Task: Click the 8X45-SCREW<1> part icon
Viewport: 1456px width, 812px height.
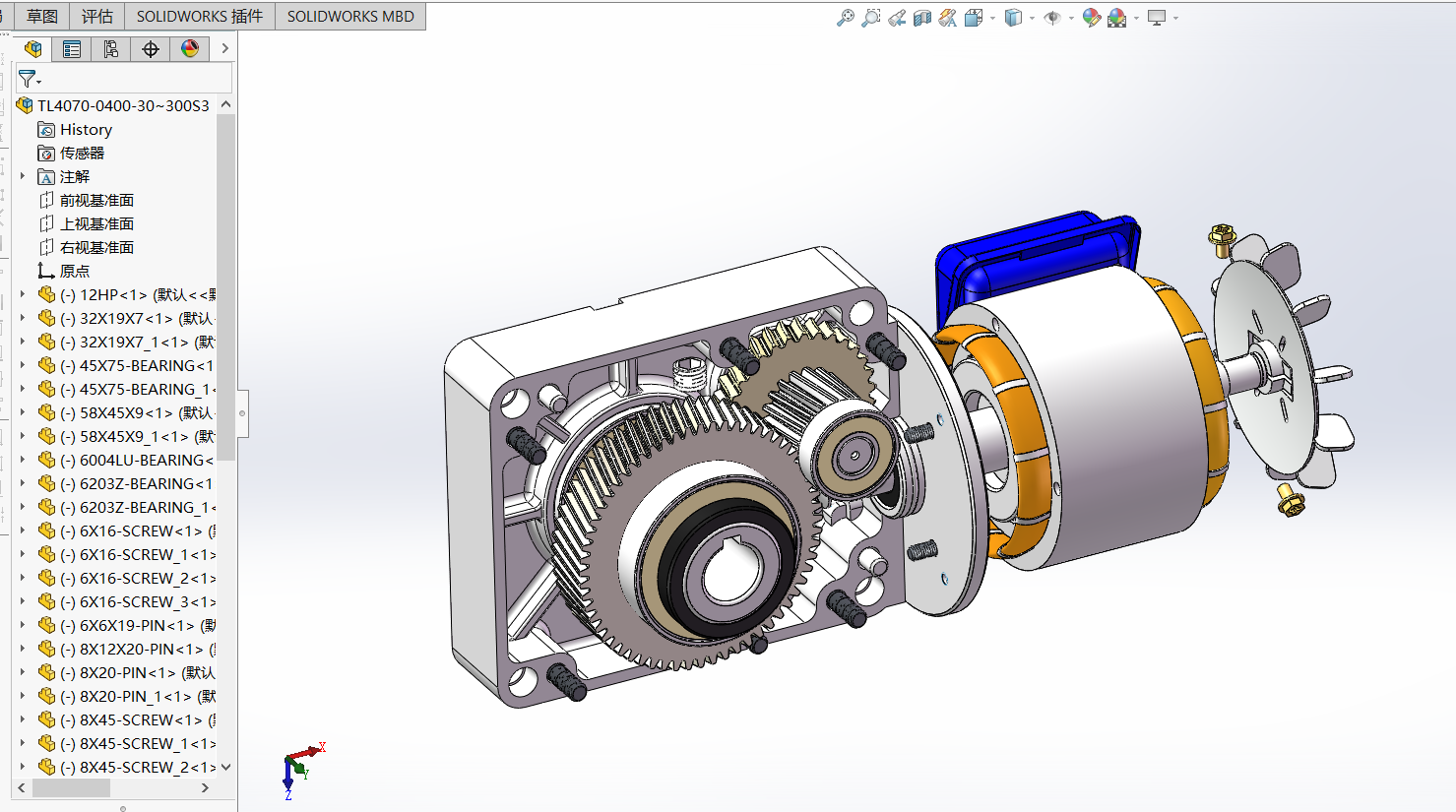Action: tap(46, 719)
